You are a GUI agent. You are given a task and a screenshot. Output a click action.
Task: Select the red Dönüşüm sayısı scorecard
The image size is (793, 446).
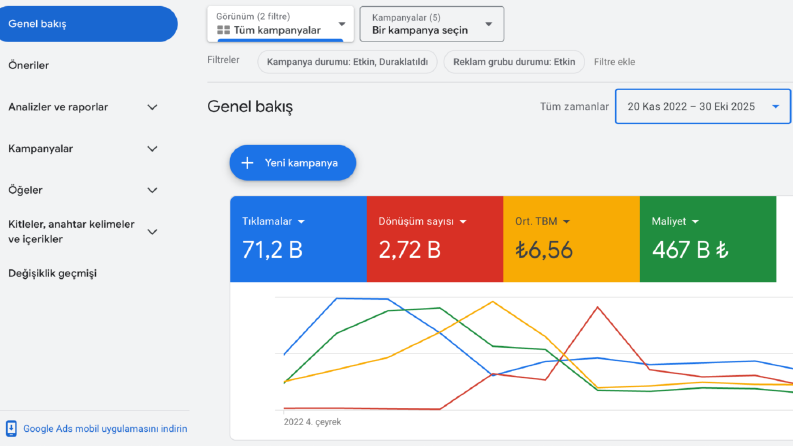(x=435, y=239)
